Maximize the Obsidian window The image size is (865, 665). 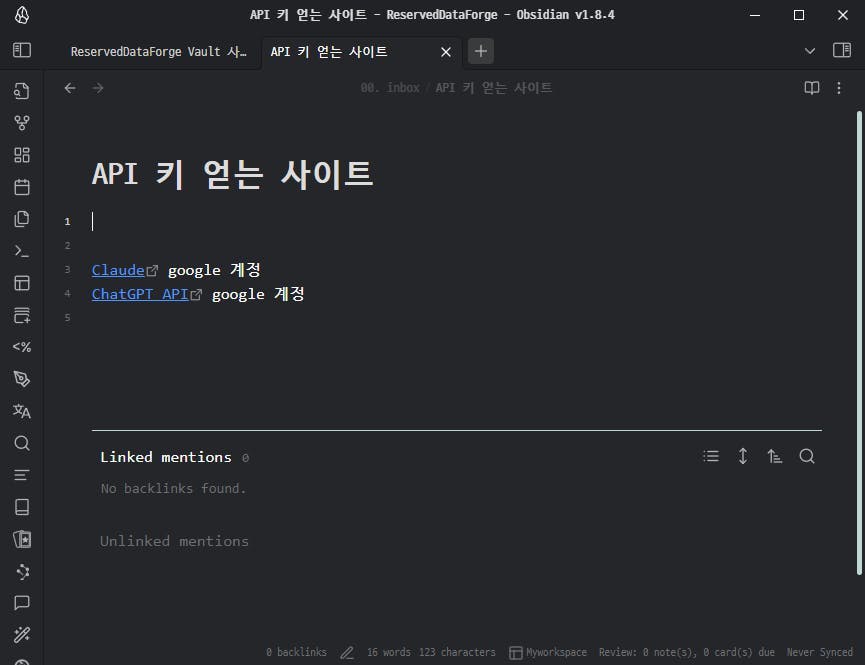coord(798,15)
